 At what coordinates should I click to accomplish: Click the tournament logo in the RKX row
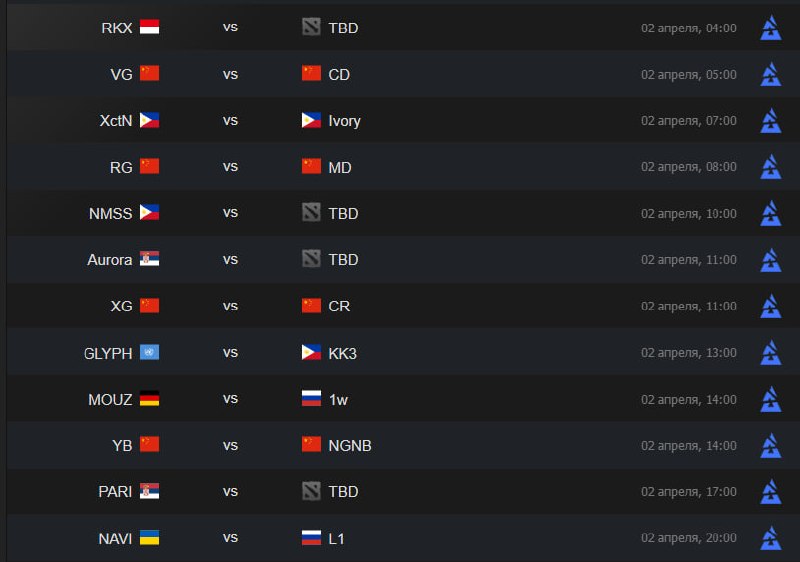[770, 28]
